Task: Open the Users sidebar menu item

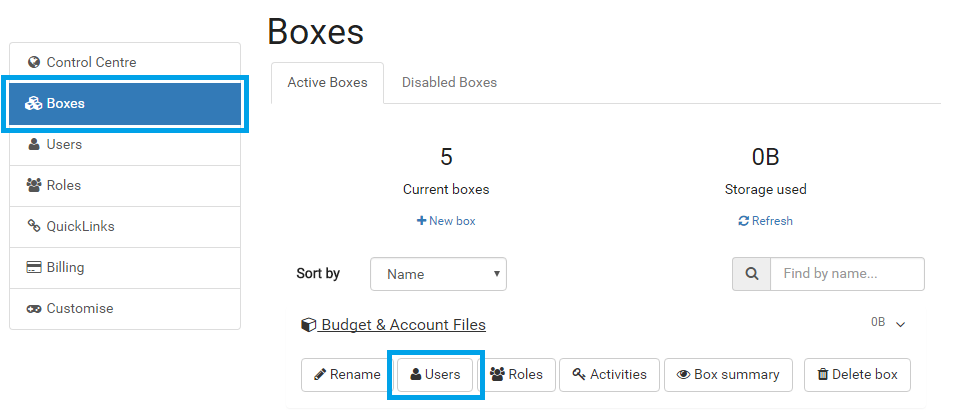Action: point(125,144)
